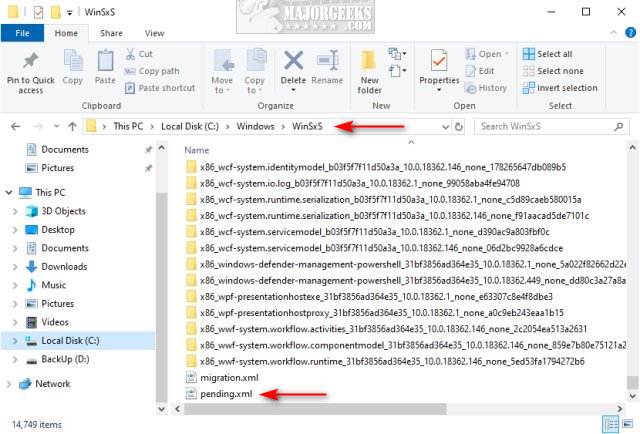
Task: Click Windows in the address breadcrumb
Action: [256, 127]
